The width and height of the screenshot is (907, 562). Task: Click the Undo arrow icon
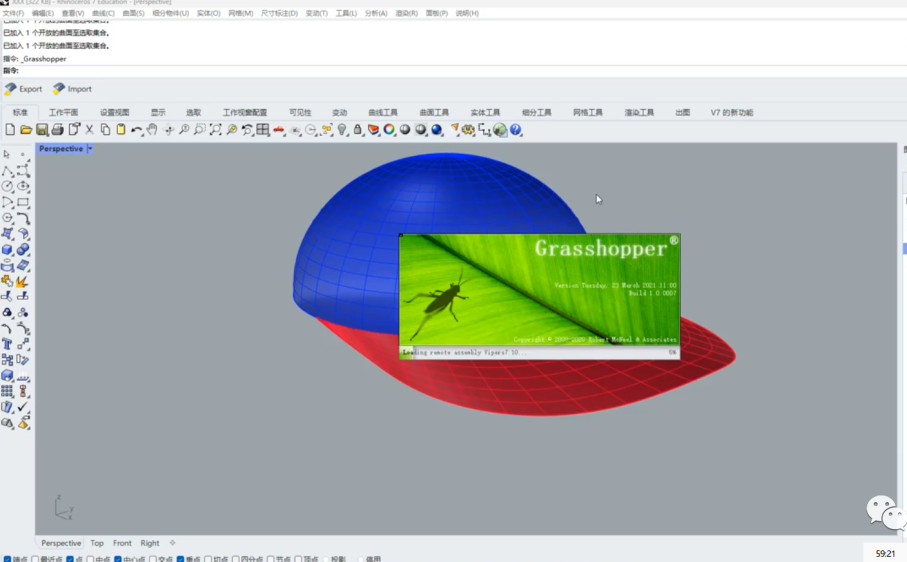pyautogui.click(x=136, y=130)
